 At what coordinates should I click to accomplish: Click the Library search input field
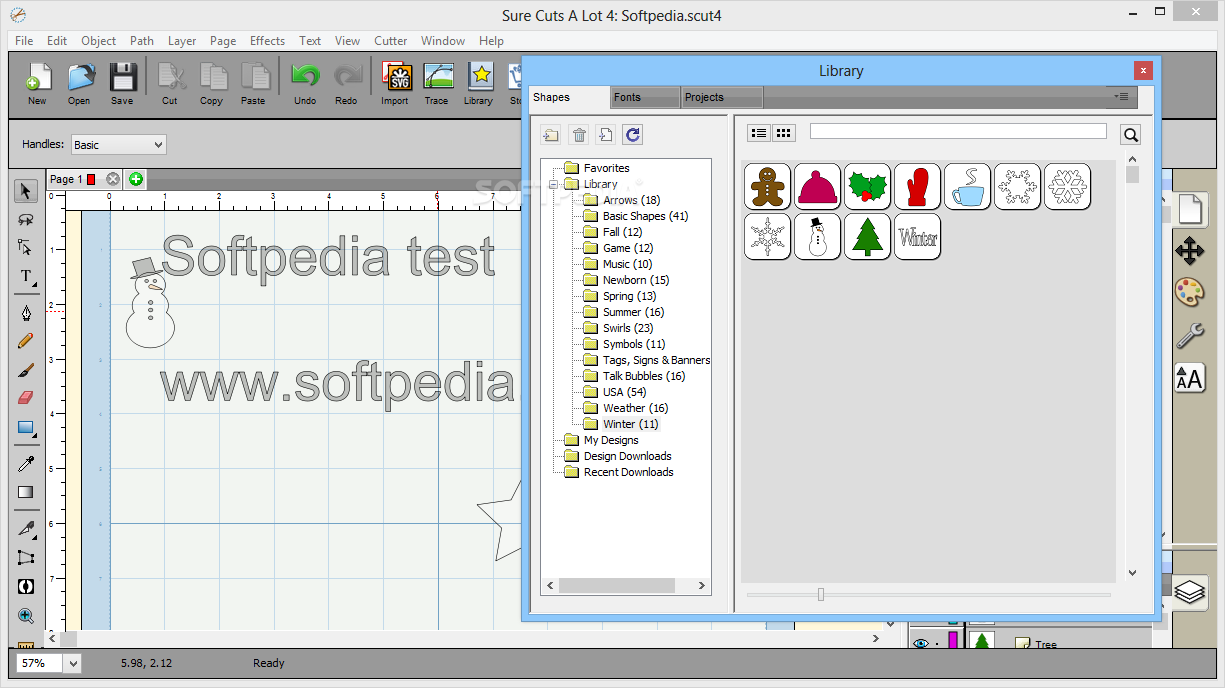958,131
